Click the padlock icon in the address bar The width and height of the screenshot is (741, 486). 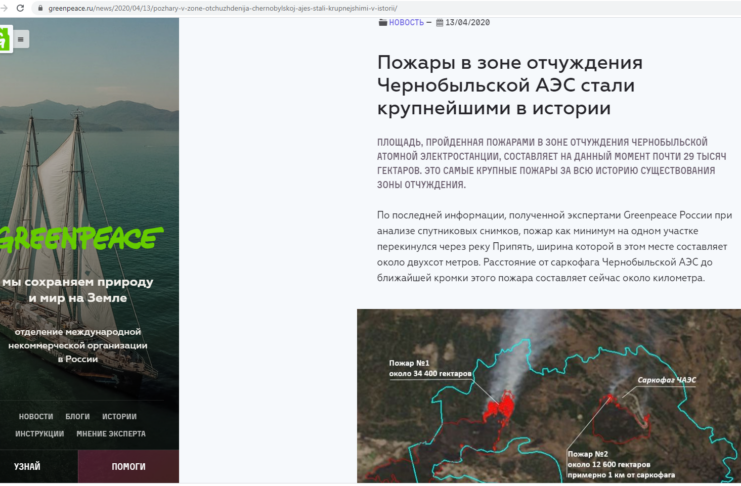tap(40, 9)
